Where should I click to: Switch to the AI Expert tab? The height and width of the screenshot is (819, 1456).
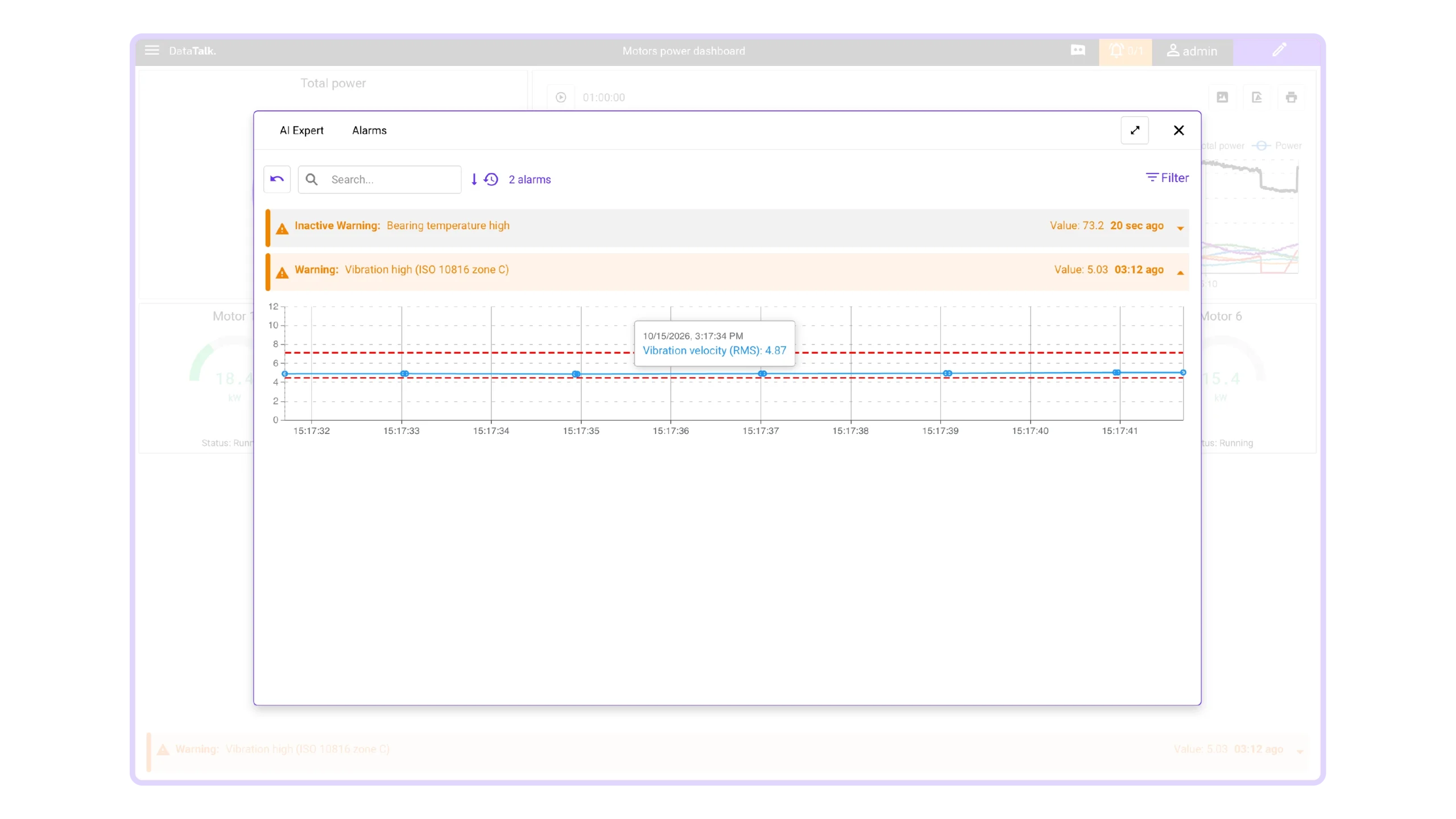(x=301, y=130)
